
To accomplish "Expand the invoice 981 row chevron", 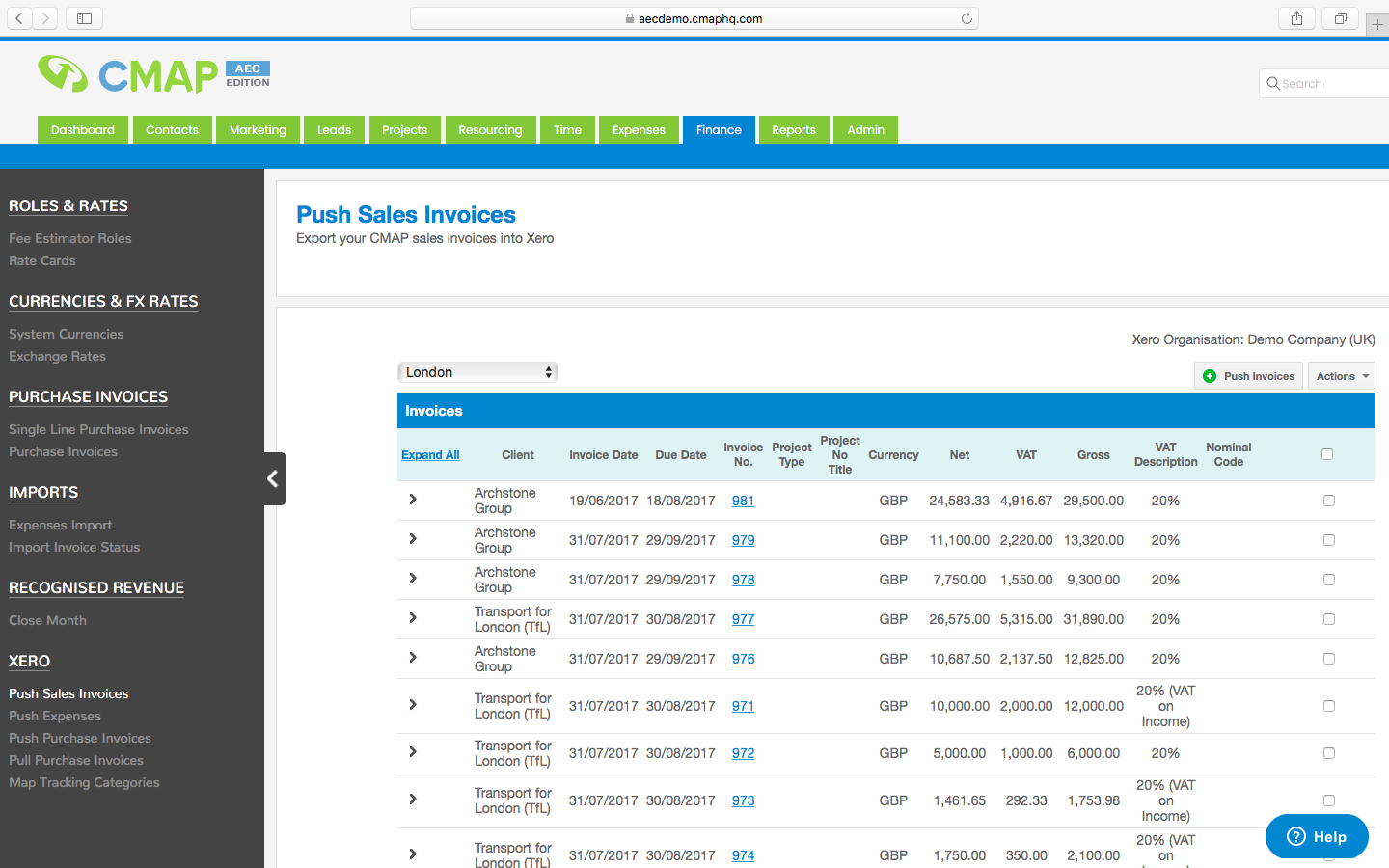I will 413,500.
